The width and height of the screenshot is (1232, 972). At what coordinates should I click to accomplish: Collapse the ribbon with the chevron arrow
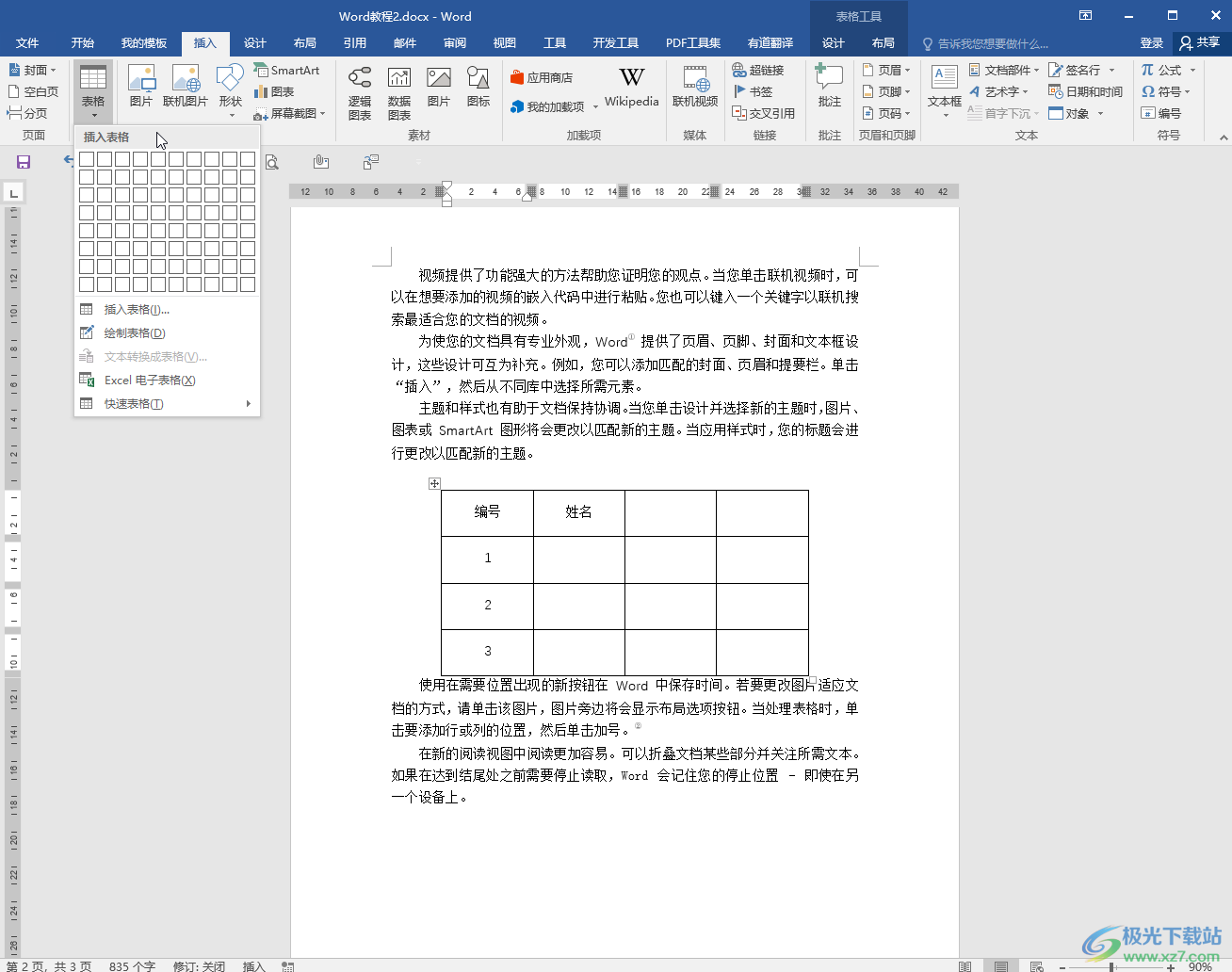pyautogui.click(x=1224, y=137)
